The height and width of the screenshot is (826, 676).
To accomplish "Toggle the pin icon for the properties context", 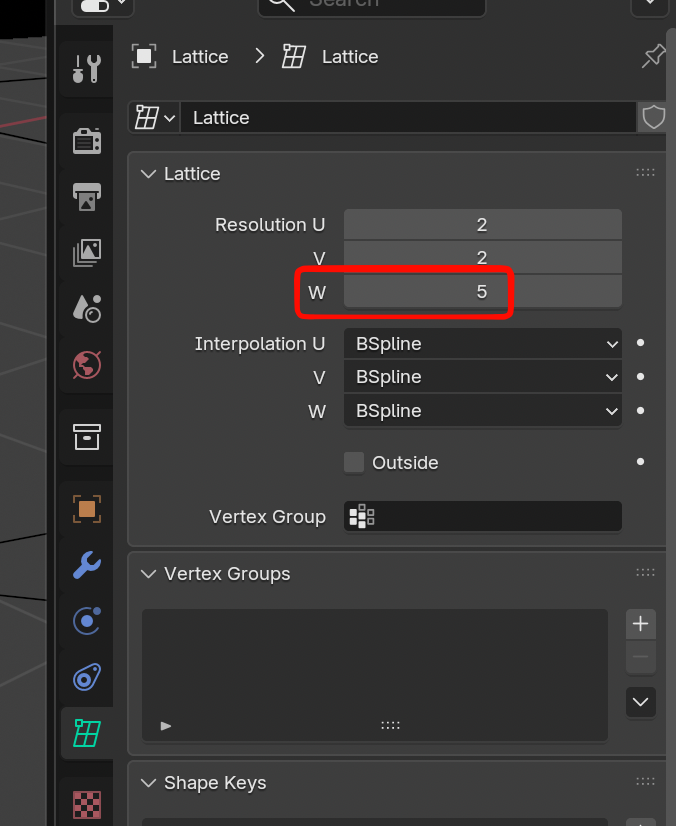I will point(653,57).
